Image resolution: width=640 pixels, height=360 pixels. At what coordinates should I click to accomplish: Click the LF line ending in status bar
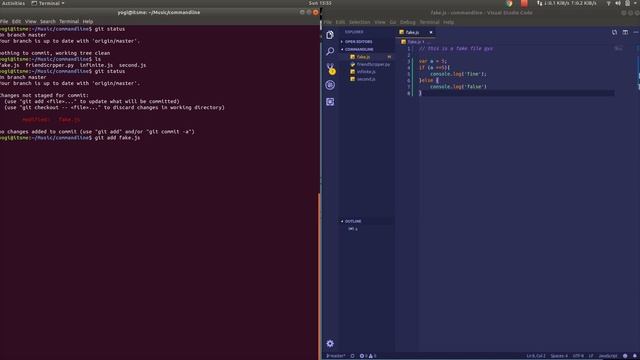coord(591,356)
